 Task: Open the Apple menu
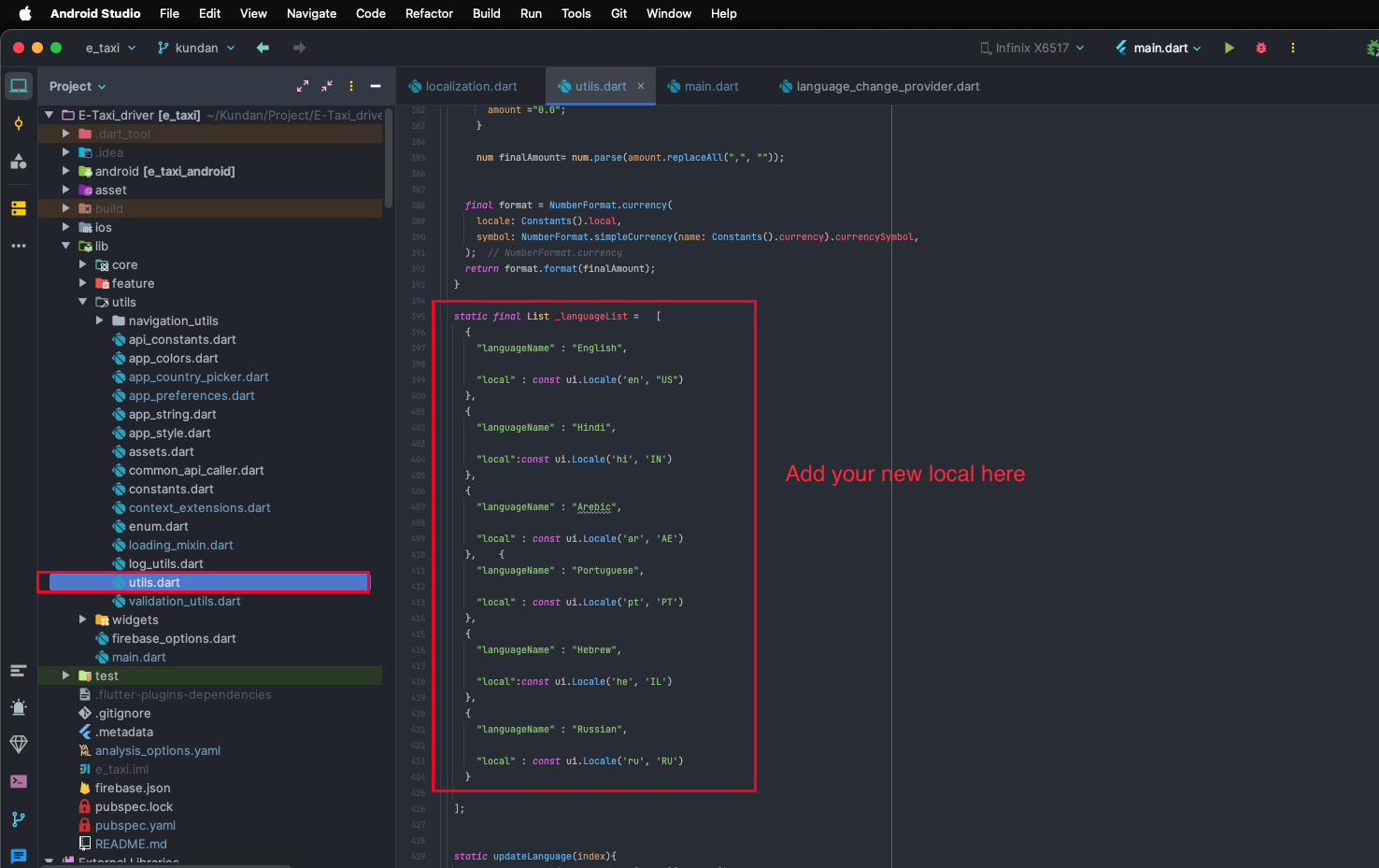pyautogui.click(x=25, y=13)
